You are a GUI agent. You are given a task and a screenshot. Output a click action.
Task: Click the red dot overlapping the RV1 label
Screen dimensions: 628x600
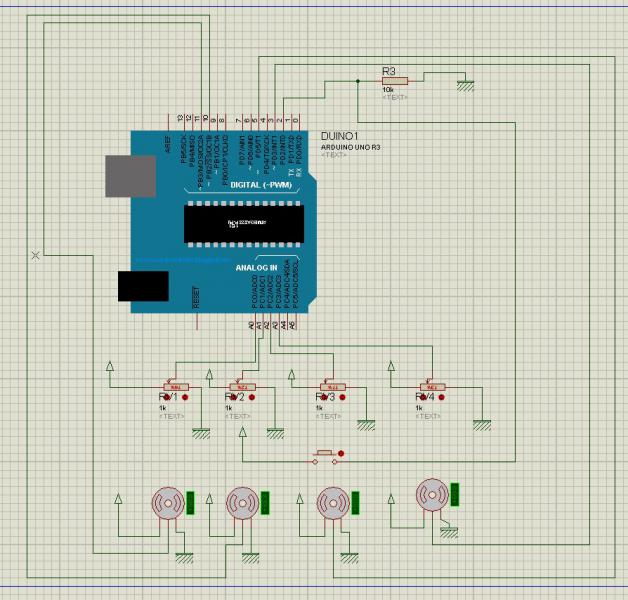click(x=166, y=397)
